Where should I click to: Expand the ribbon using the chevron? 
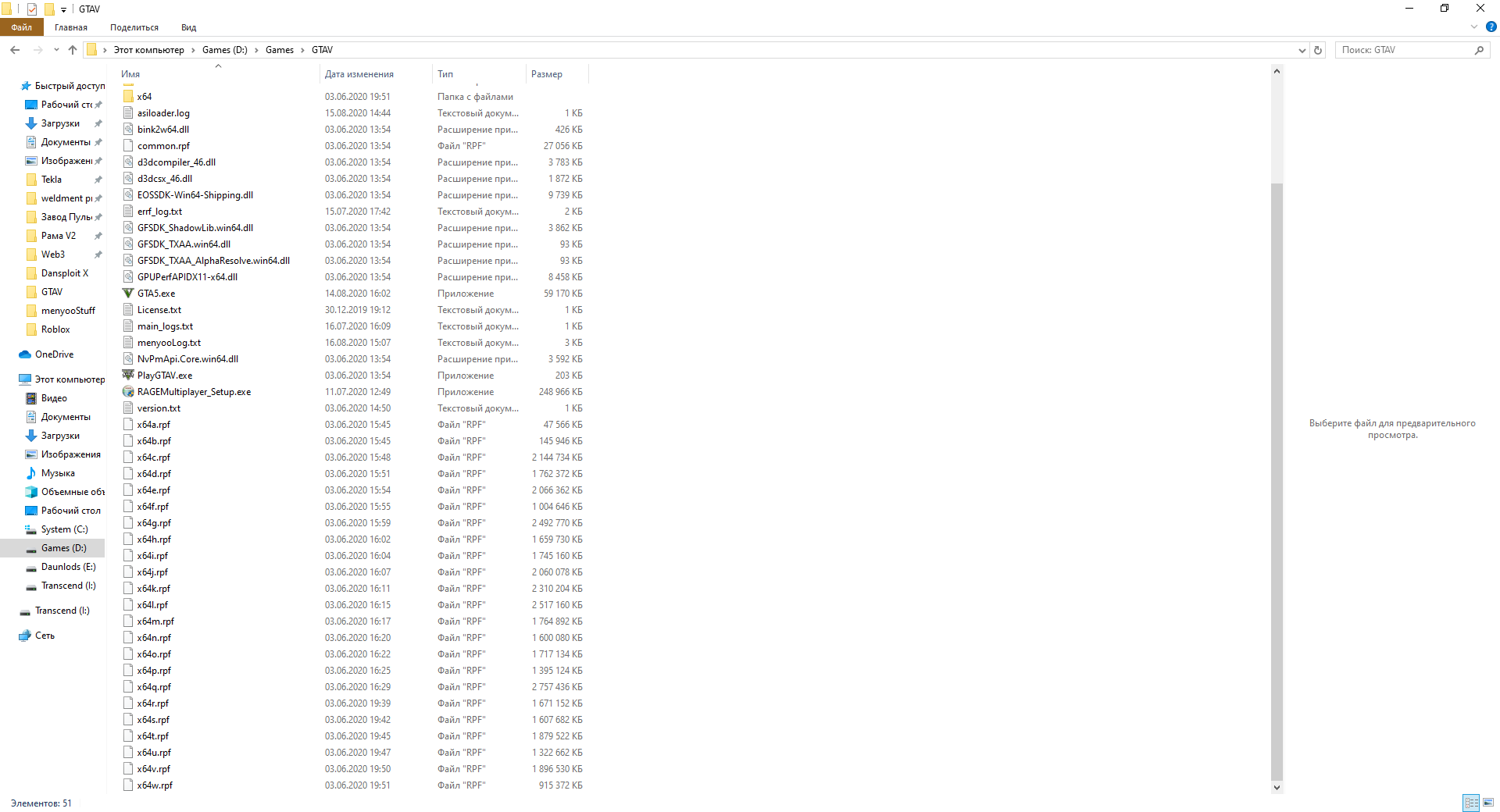click(1474, 27)
